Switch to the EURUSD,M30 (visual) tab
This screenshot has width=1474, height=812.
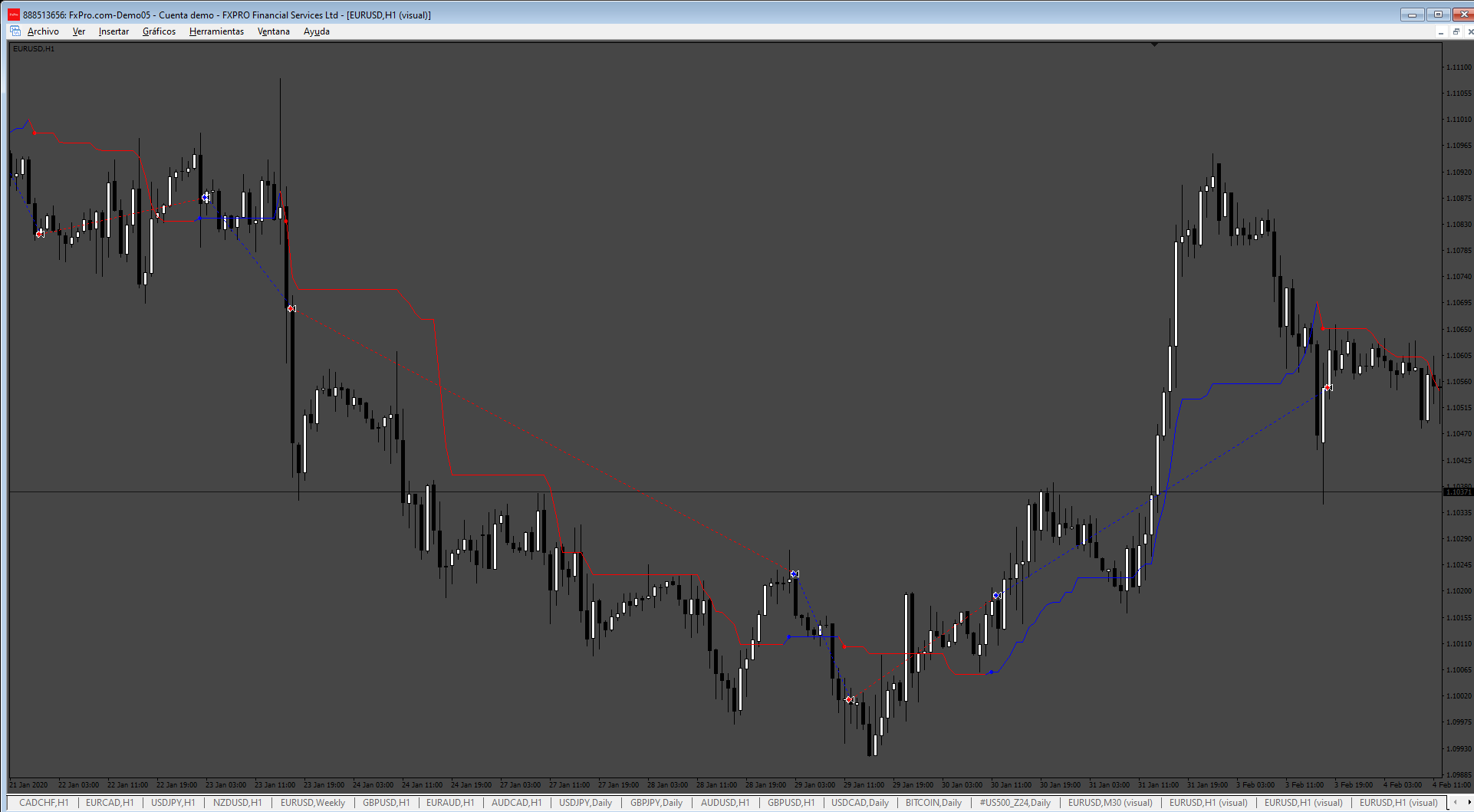(x=1110, y=803)
